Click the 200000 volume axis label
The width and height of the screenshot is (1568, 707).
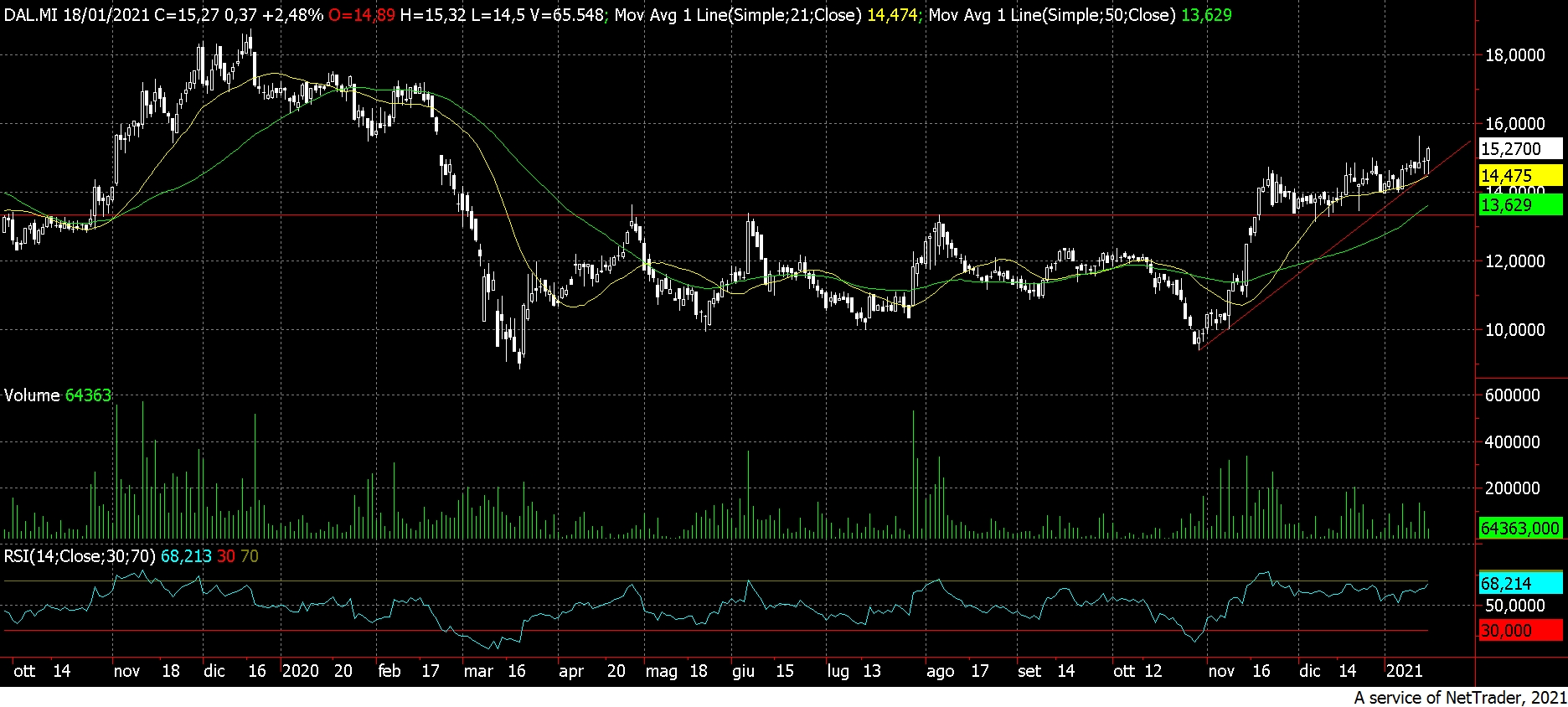[1512, 488]
